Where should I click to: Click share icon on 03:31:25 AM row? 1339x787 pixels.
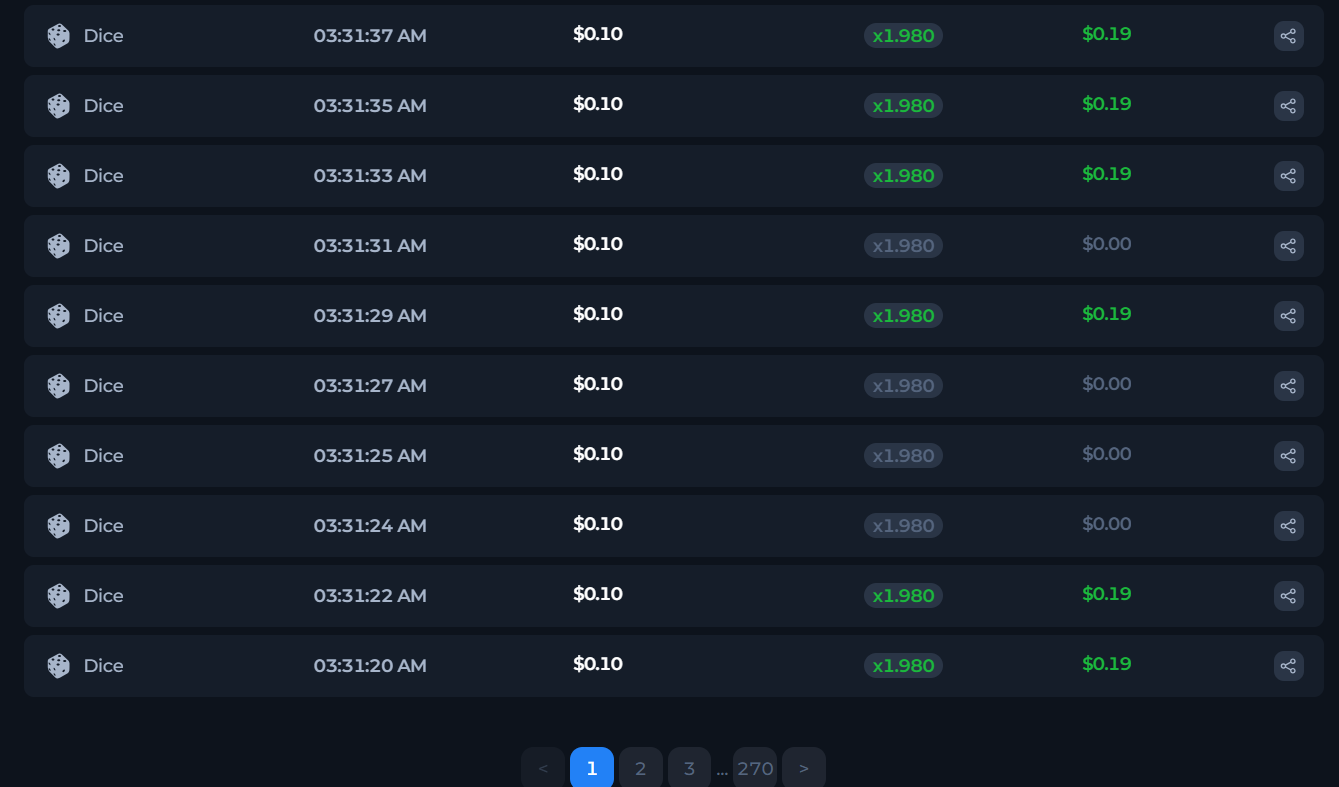pos(1288,456)
